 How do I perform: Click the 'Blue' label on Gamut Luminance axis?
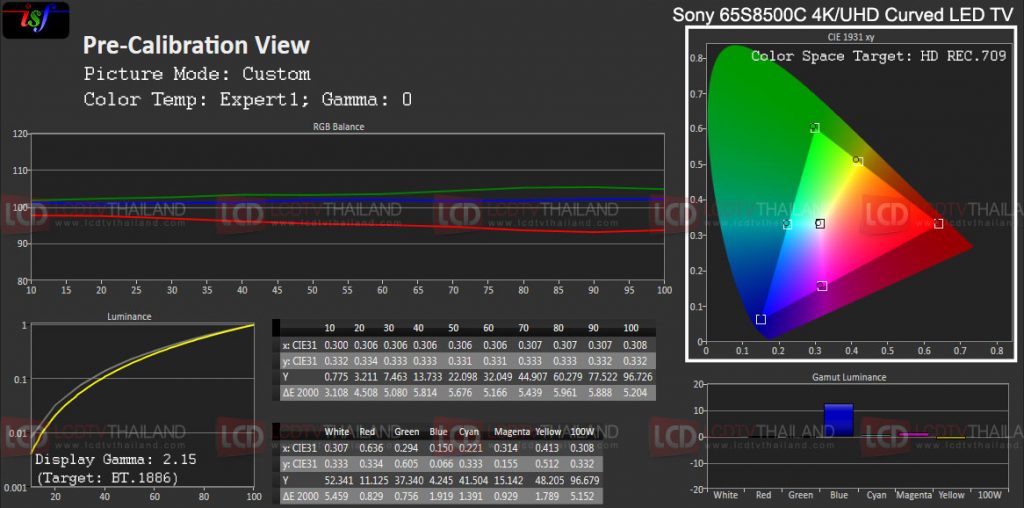(x=839, y=496)
